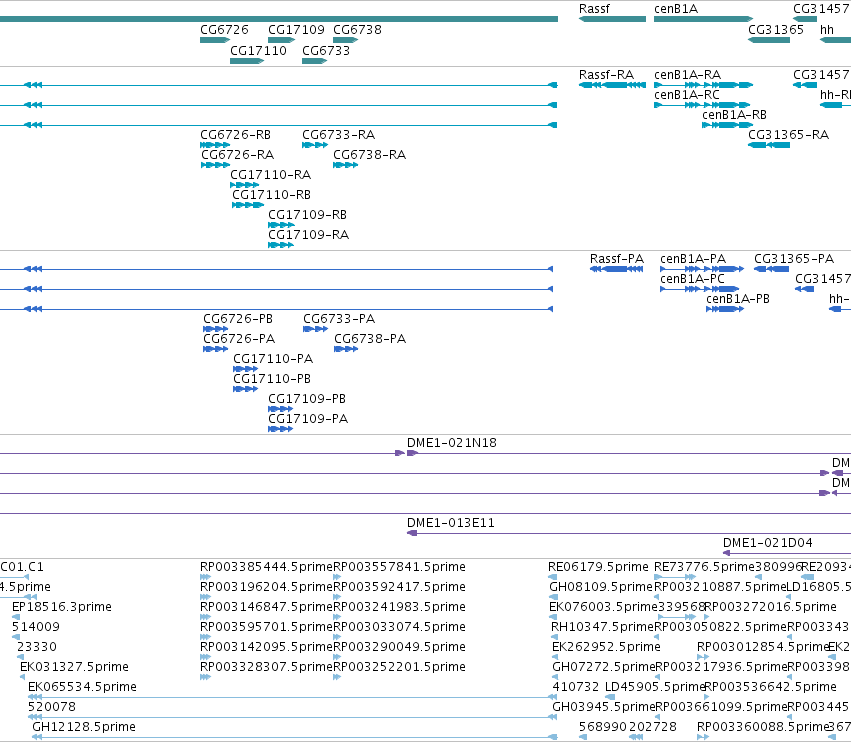Select the EK065534.5prime EST label

point(82,687)
